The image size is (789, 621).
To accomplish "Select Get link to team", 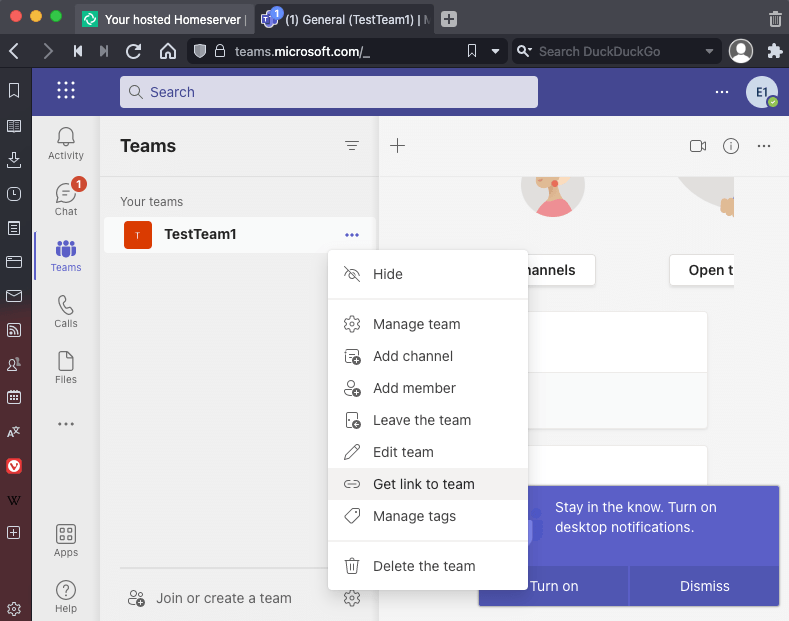I will point(428,484).
